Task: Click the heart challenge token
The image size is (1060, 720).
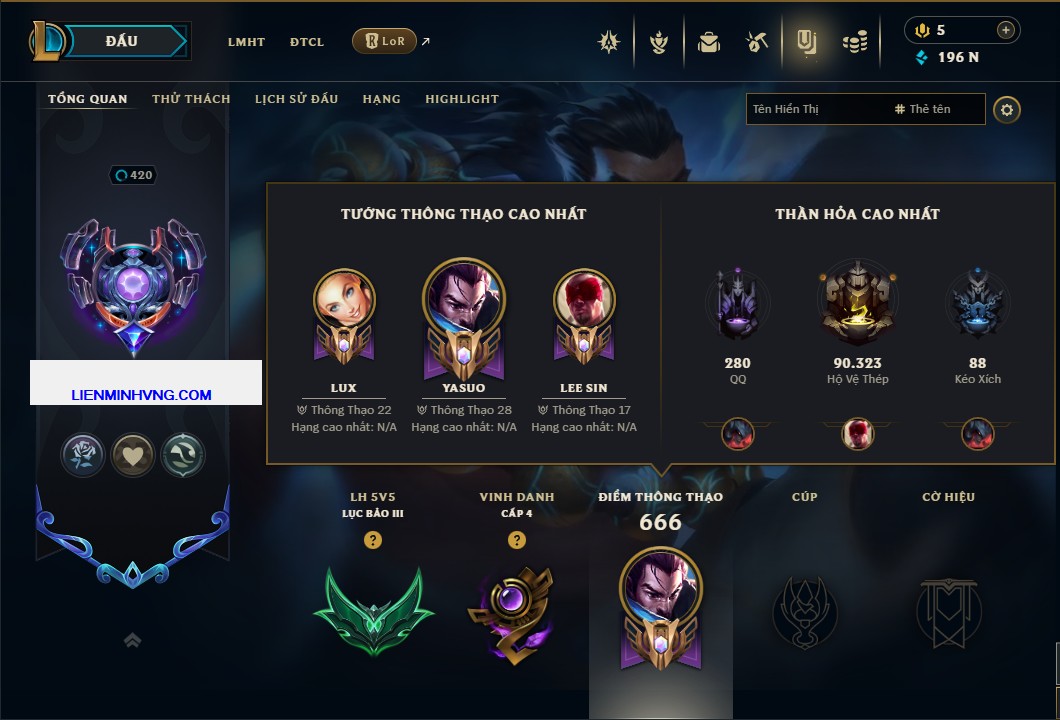Action: click(132, 455)
